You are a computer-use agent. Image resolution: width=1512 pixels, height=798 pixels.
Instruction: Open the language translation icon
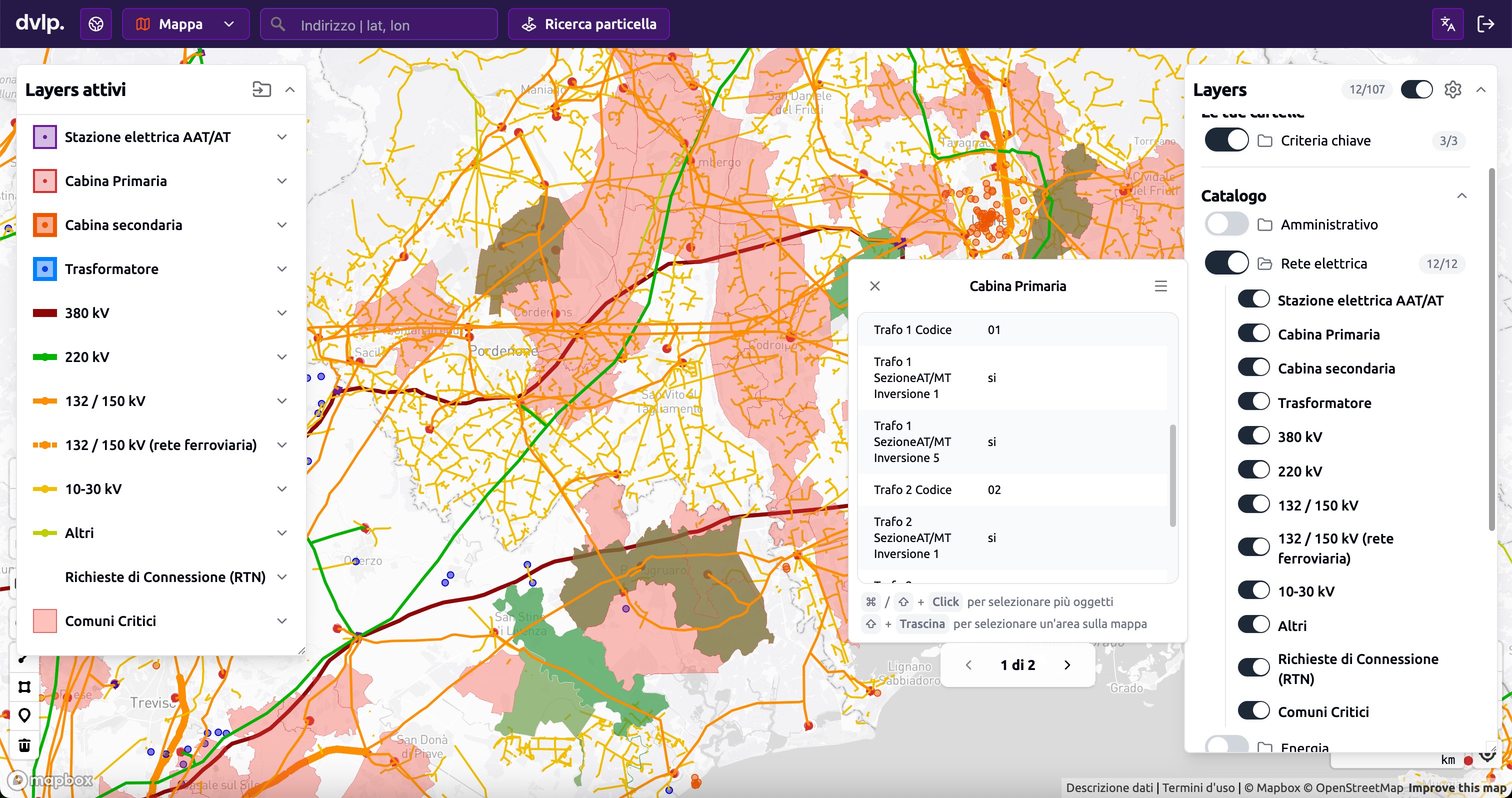(1447, 24)
